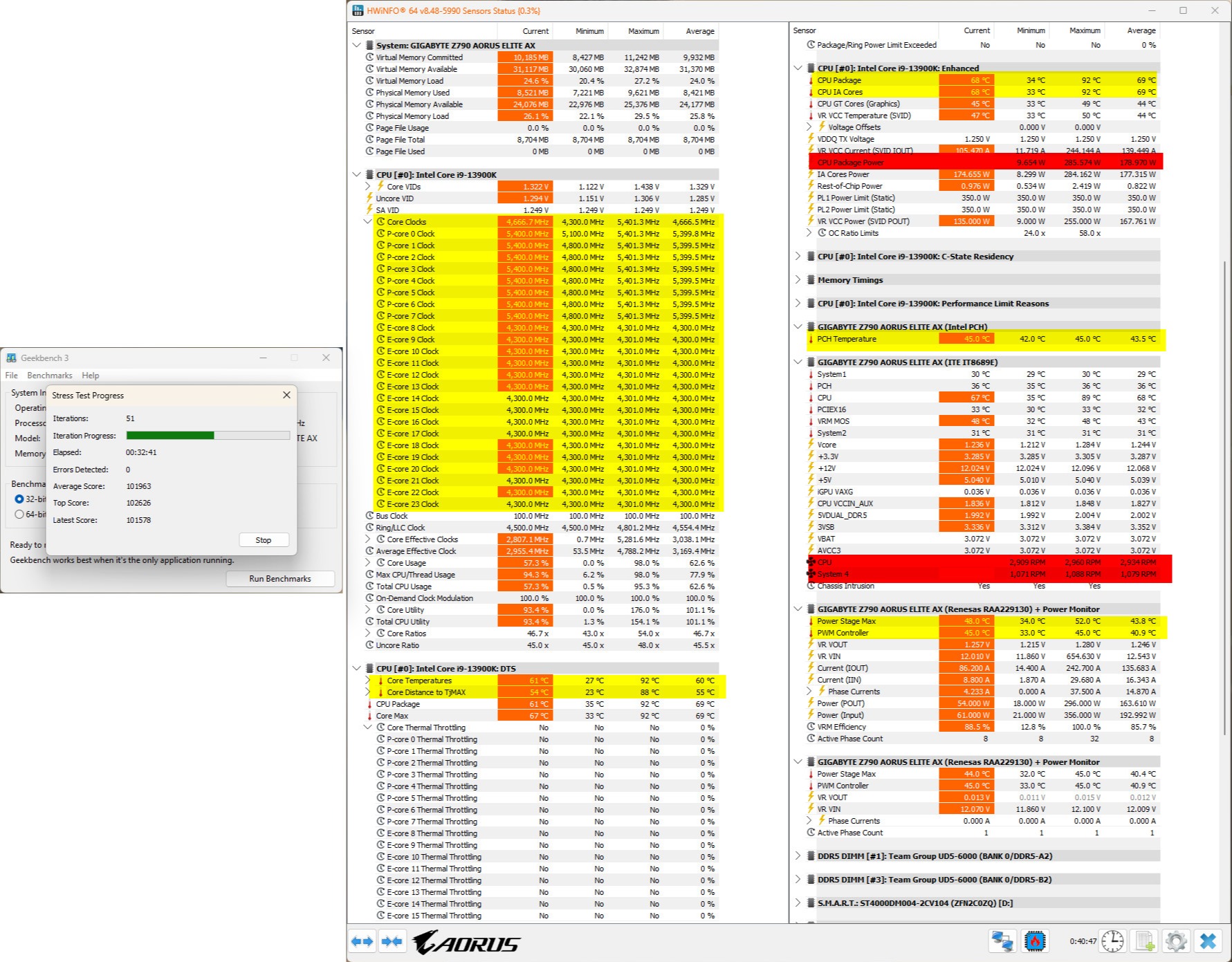Click the lightning icon beside VBAT

pos(811,539)
